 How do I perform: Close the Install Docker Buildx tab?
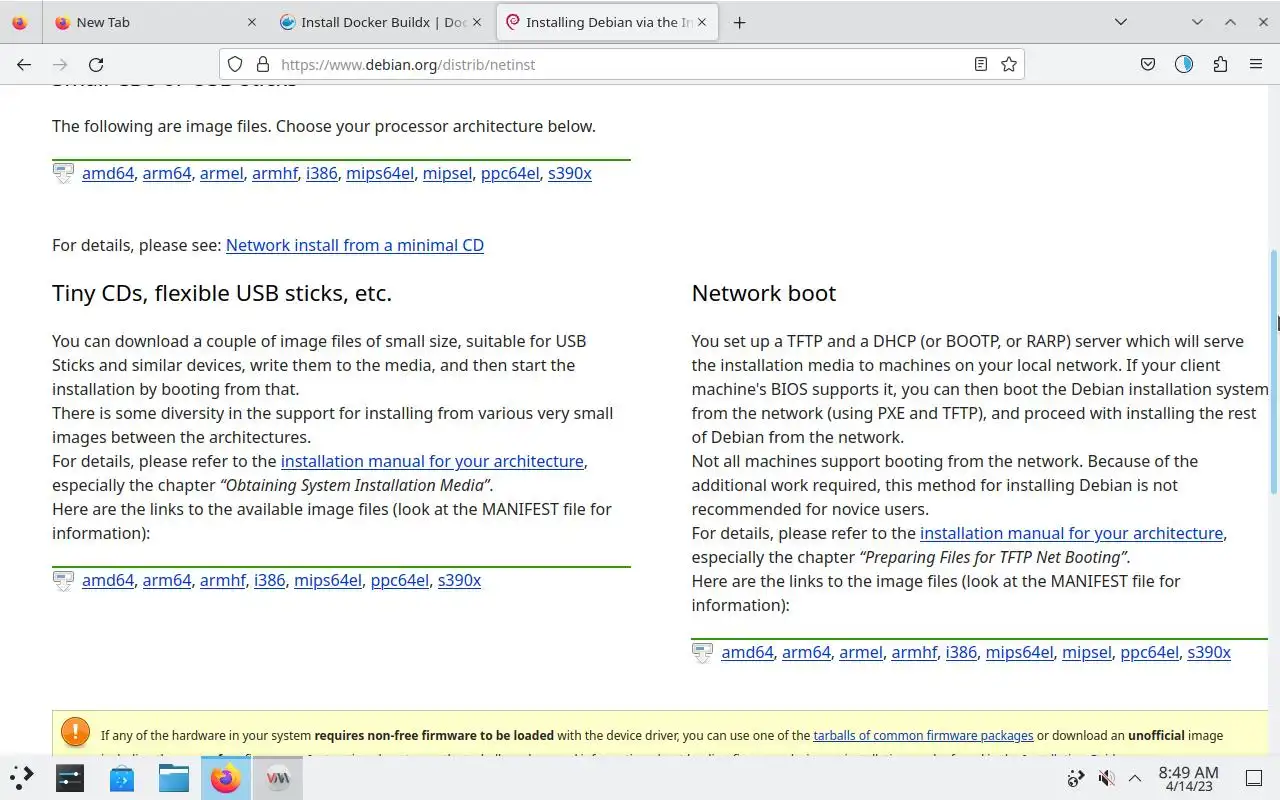(477, 22)
